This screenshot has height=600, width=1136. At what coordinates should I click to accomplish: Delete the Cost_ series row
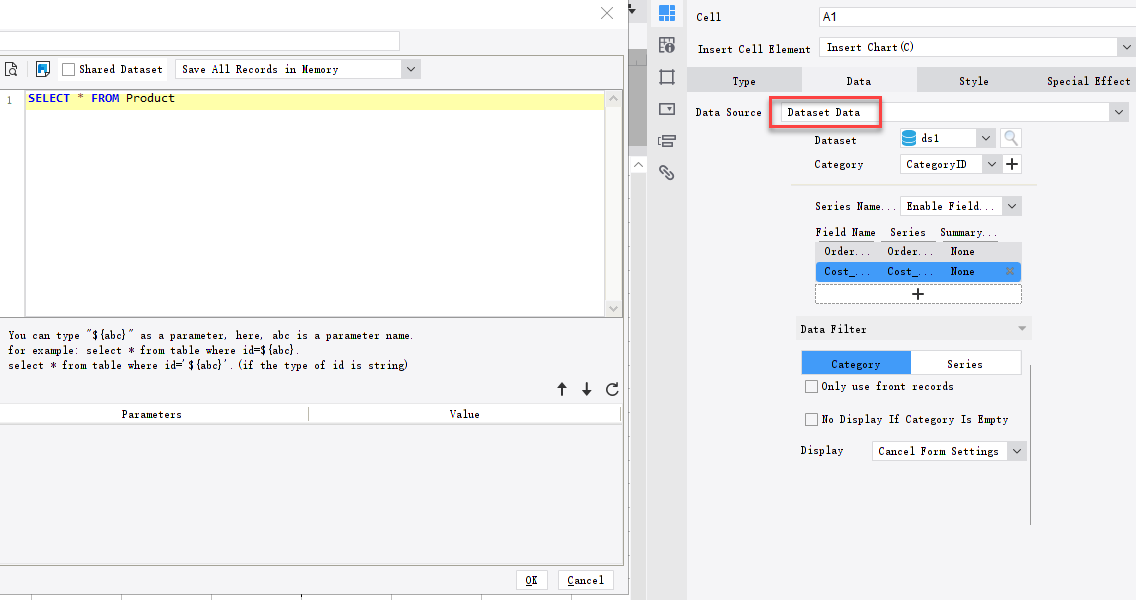point(1009,272)
